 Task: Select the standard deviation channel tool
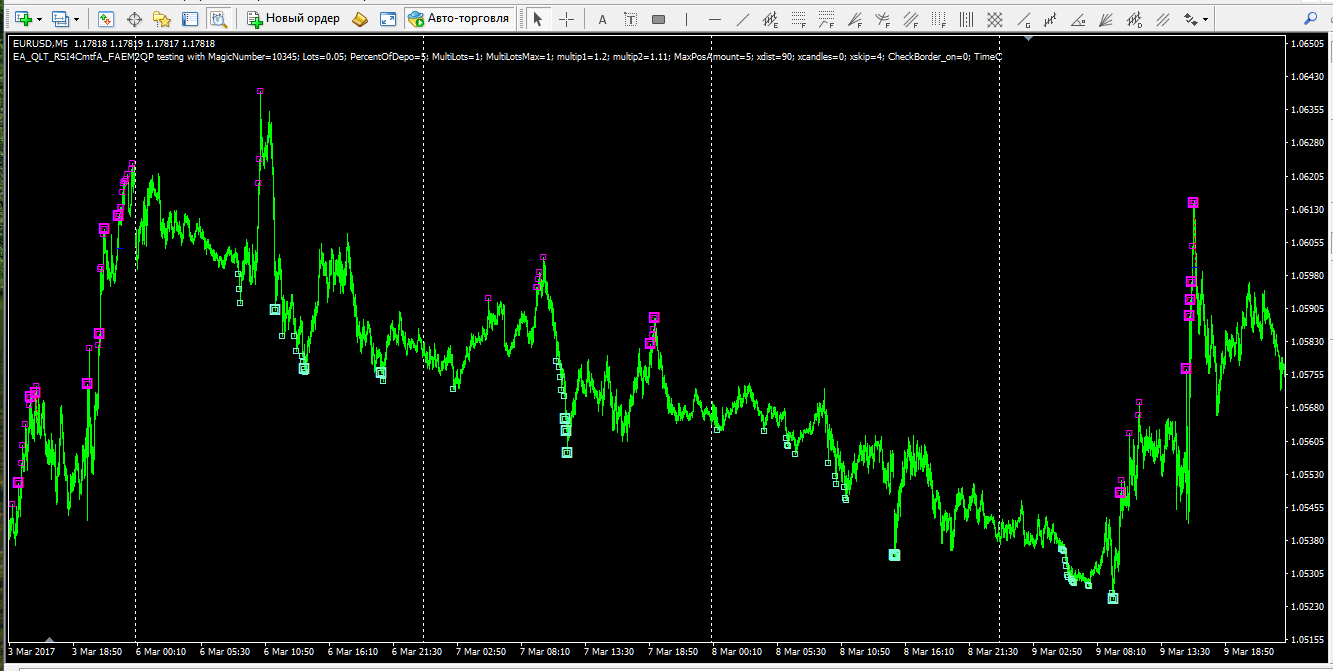(1134, 18)
